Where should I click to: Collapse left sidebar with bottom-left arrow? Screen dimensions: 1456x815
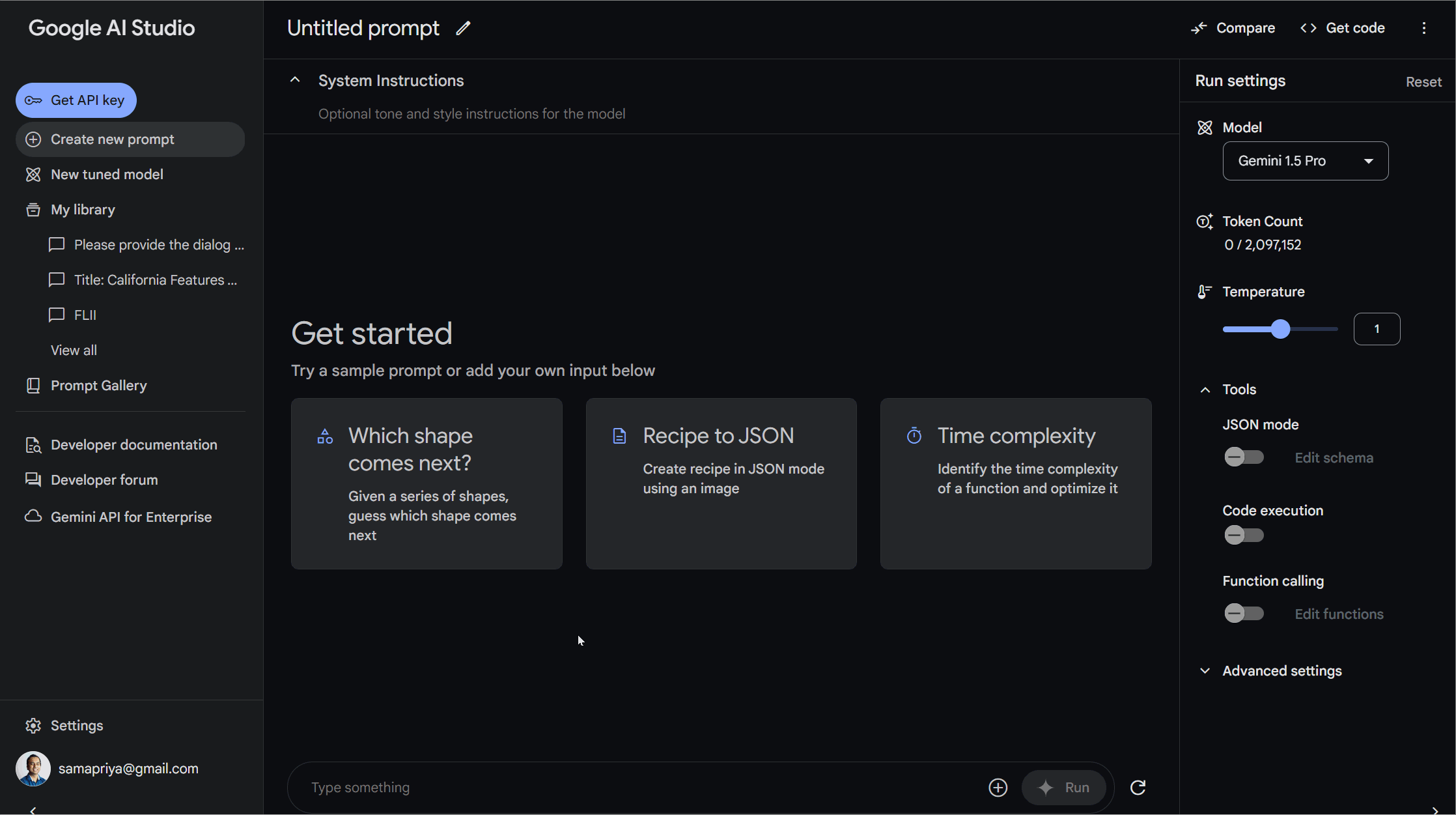coord(33,810)
